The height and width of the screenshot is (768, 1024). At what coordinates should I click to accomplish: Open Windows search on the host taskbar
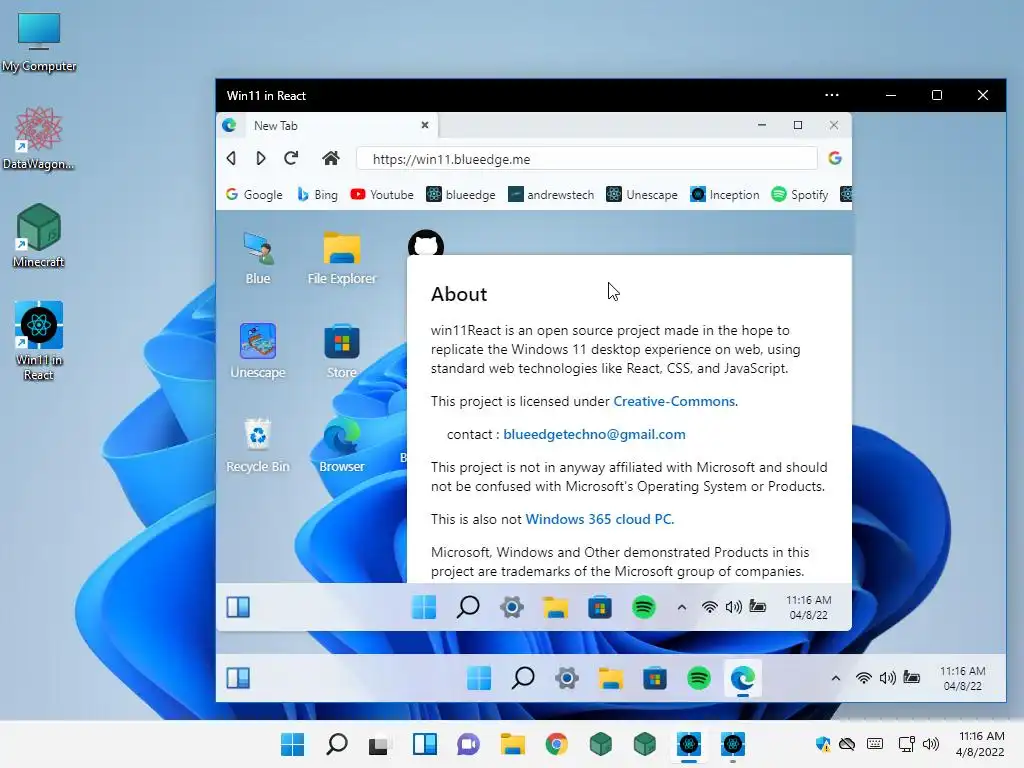tap(336, 744)
